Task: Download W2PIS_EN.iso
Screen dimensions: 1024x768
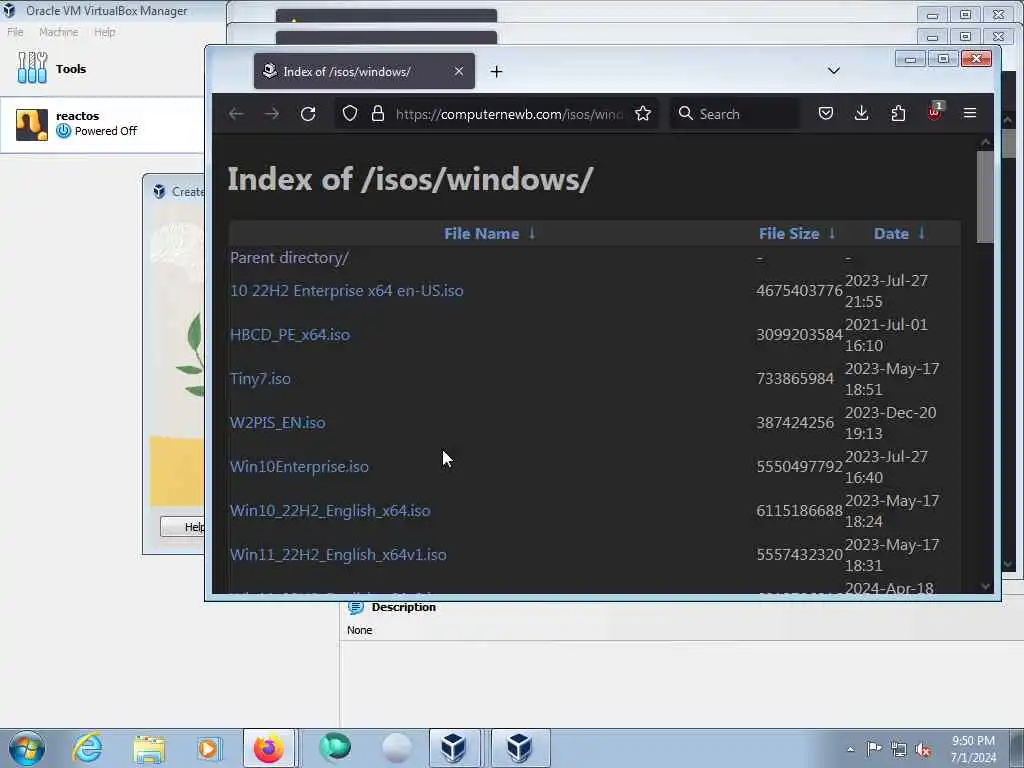Action: click(278, 423)
